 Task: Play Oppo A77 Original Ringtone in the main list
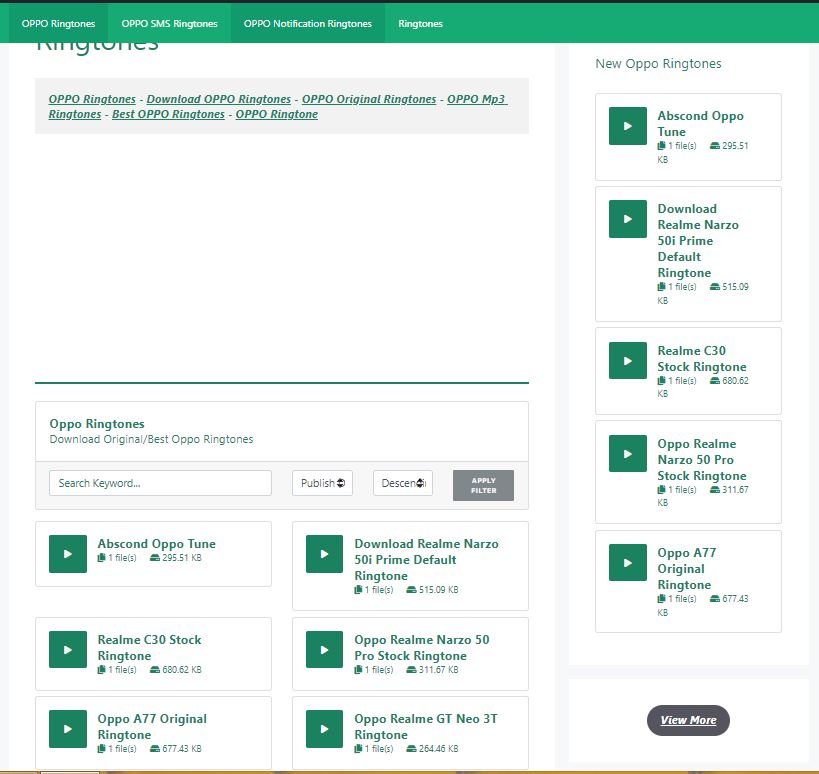coord(68,729)
